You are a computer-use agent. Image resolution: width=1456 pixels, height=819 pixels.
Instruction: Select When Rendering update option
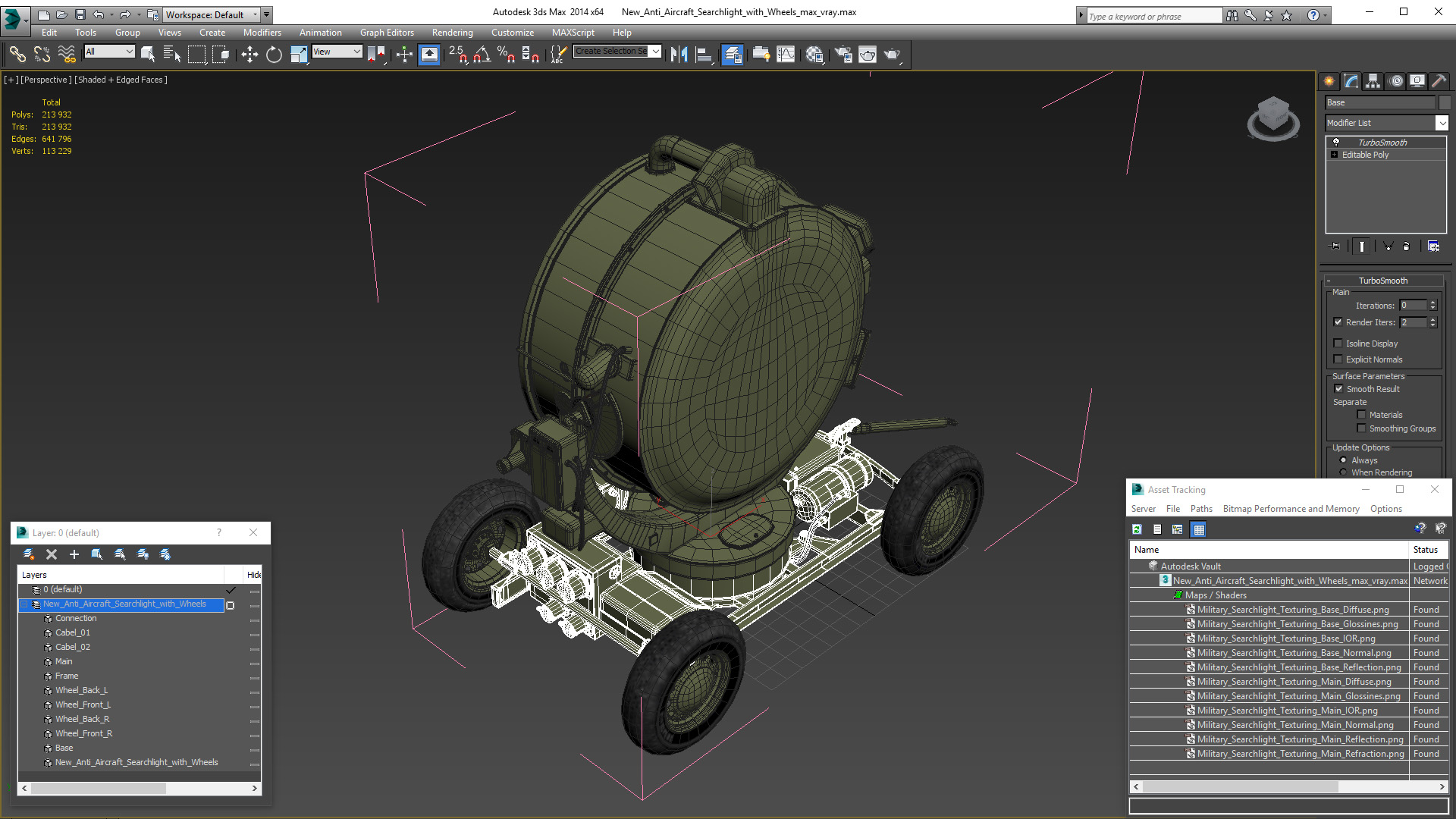1344,472
